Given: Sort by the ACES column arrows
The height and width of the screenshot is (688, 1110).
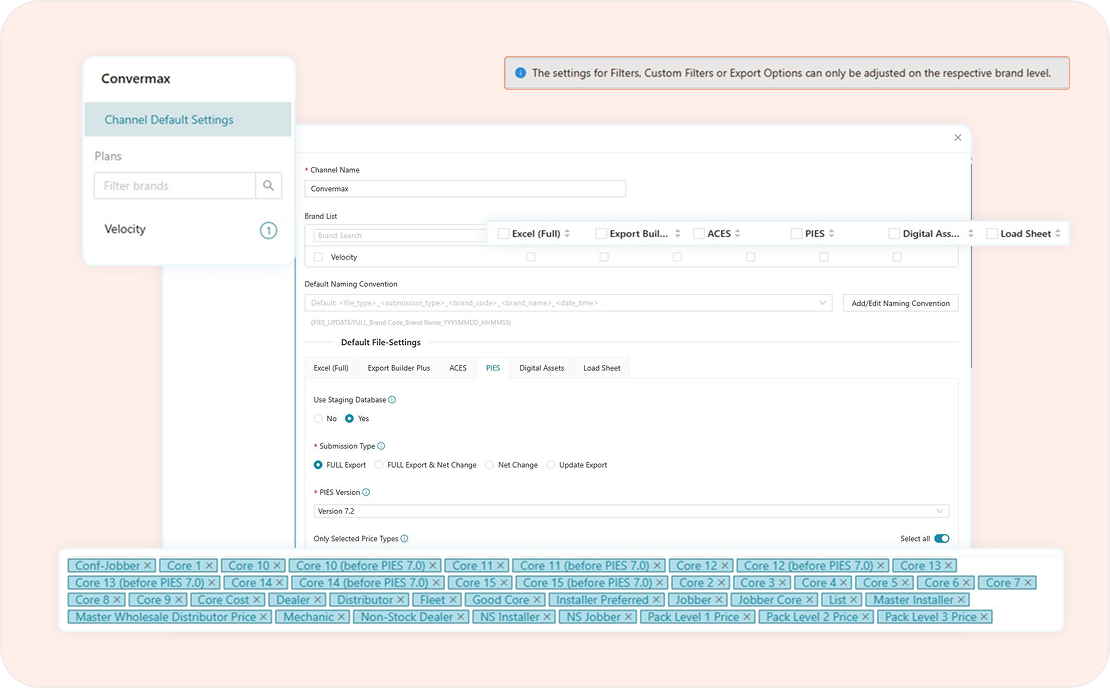Looking at the screenshot, I should [738, 234].
